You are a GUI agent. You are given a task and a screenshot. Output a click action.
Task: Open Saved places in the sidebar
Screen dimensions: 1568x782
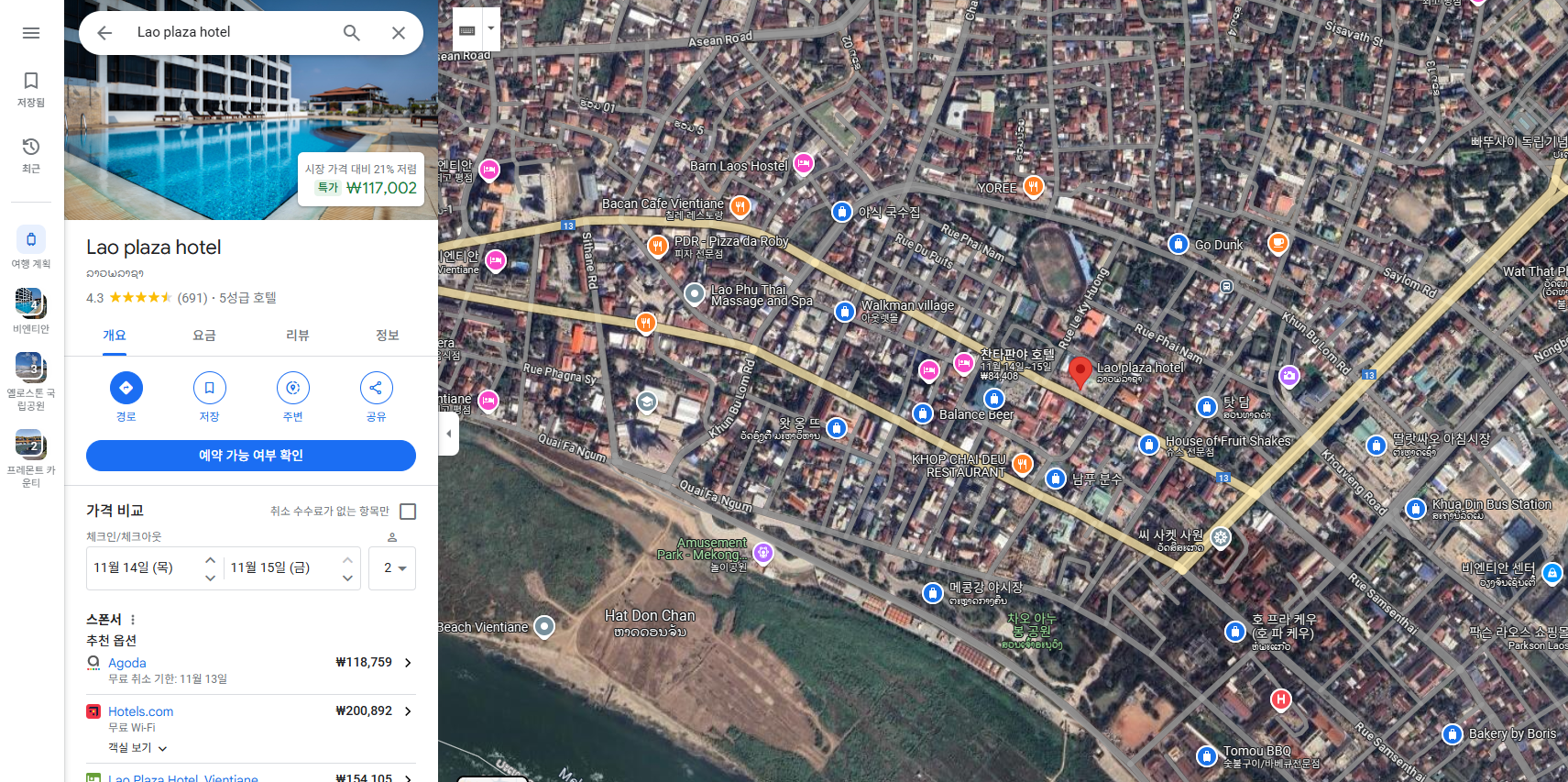point(31,90)
